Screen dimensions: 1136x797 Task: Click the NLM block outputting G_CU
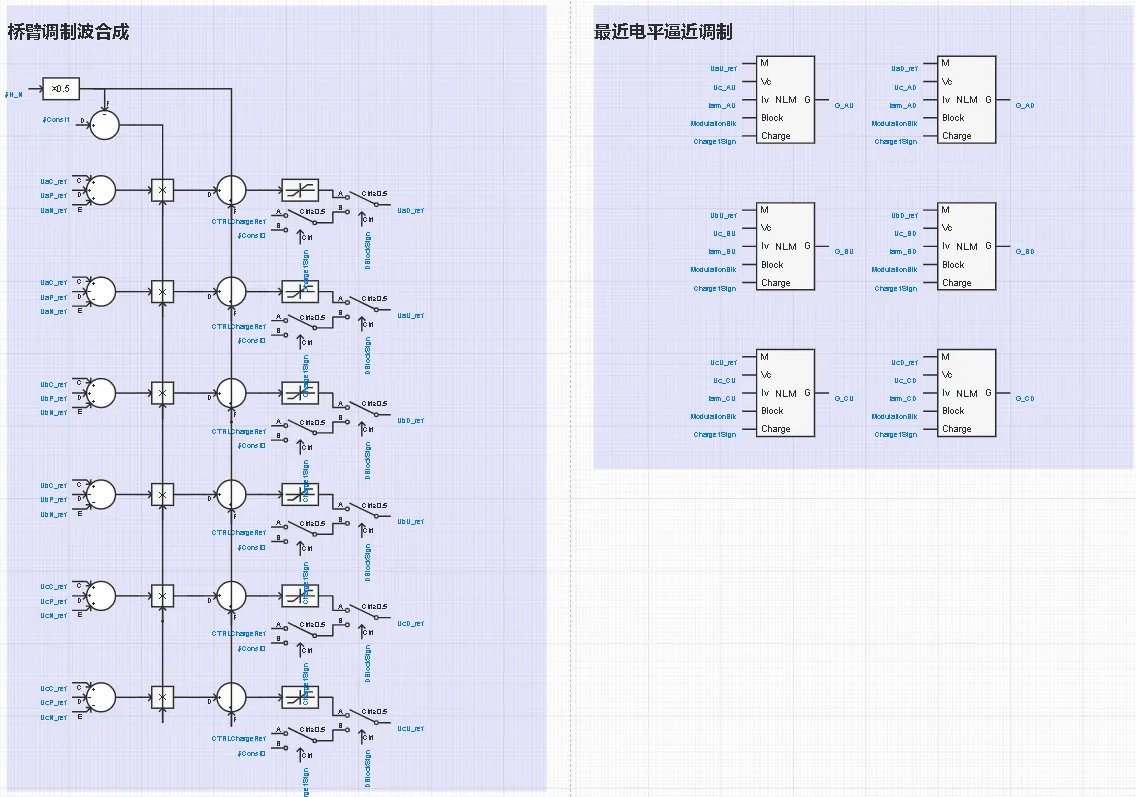(x=785, y=393)
